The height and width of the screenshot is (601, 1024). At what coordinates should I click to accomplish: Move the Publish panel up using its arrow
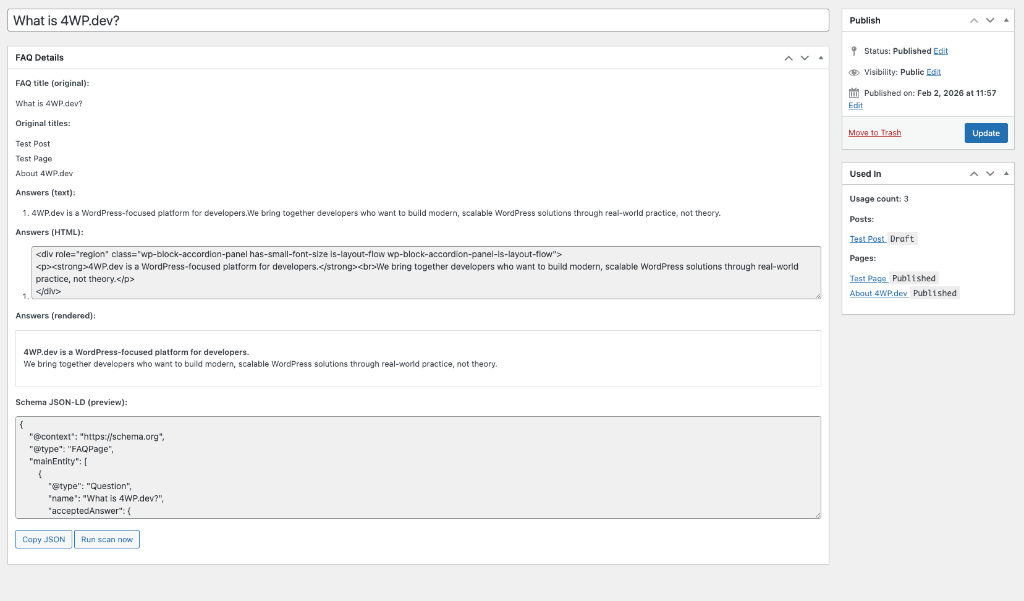pos(973,20)
